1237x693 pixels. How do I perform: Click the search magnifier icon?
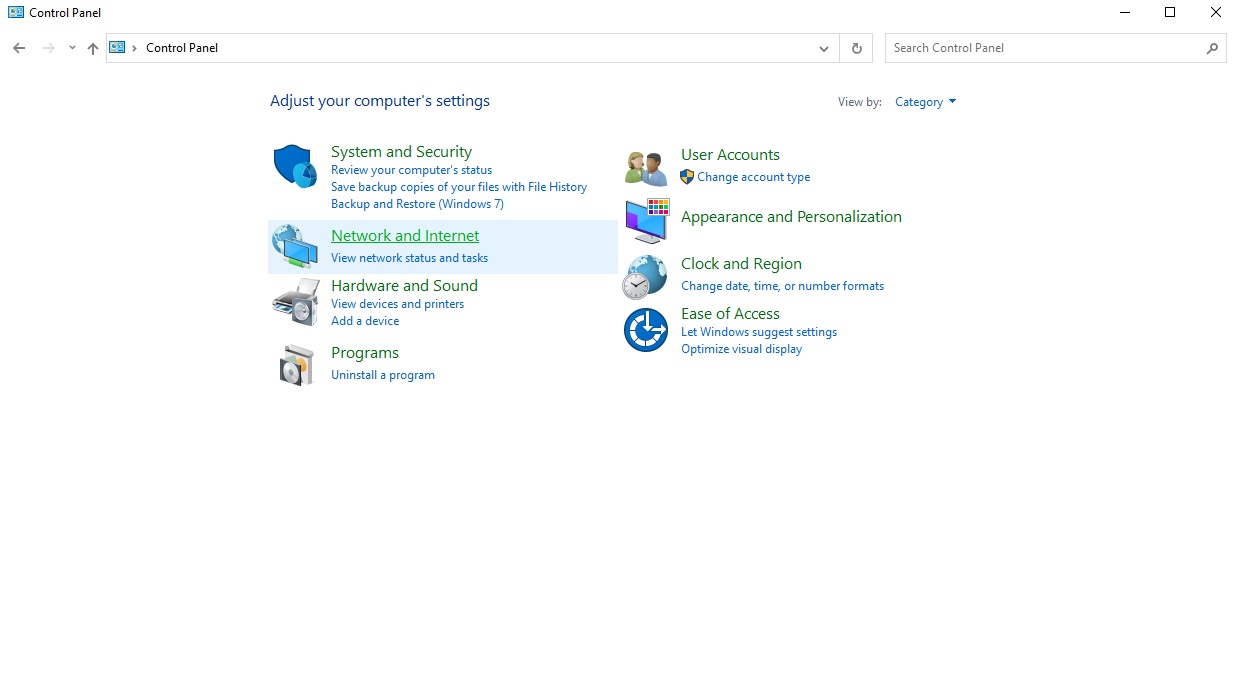(1212, 48)
